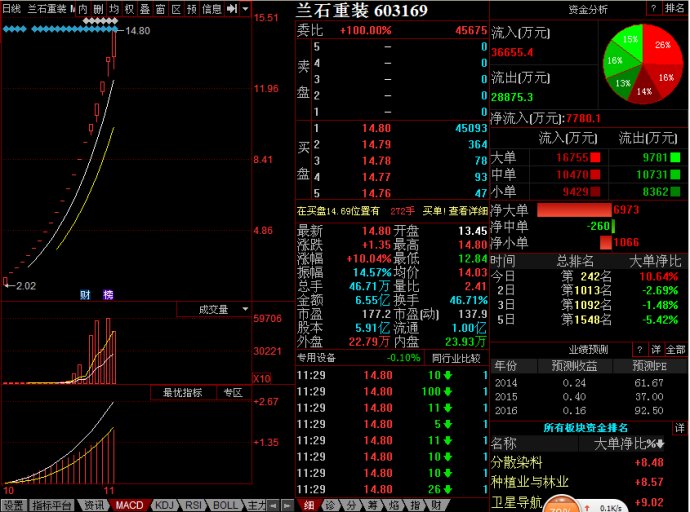
Task: Sort by 大单净比% column header
Action: click(628, 444)
